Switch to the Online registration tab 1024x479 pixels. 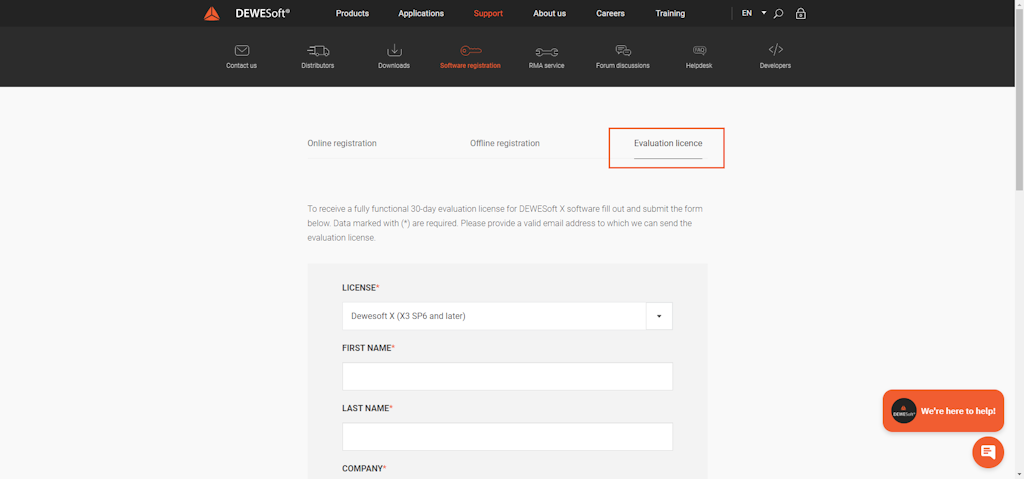tap(342, 143)
